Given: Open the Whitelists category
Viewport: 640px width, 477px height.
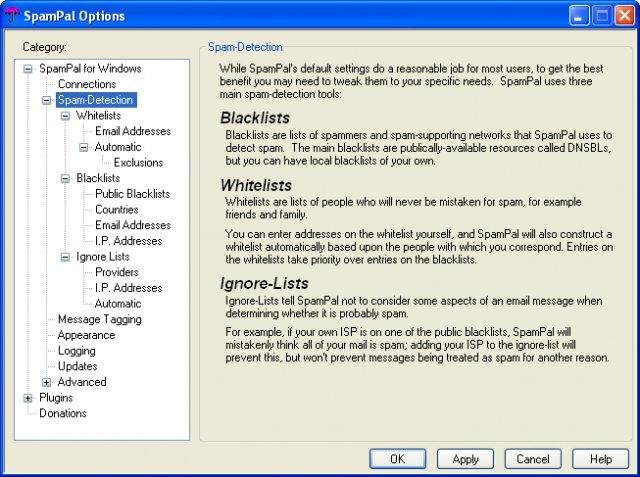Looking at the screenshot, I should [98, 115].
